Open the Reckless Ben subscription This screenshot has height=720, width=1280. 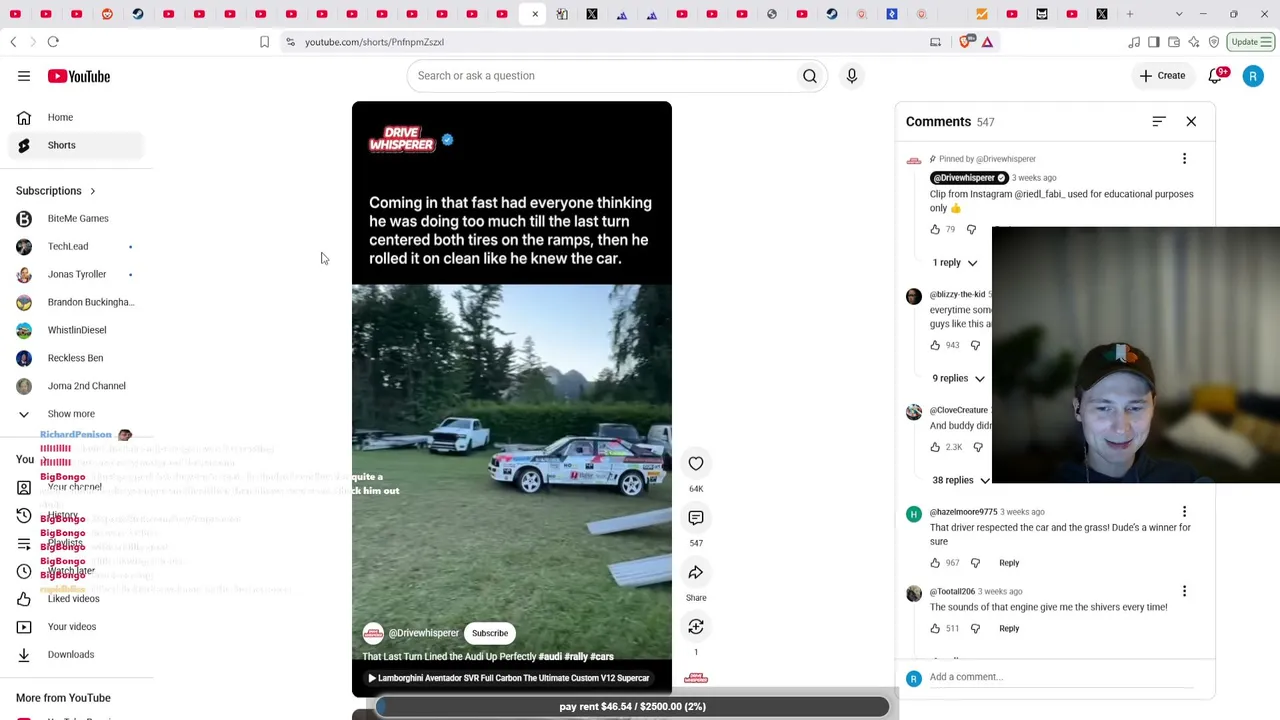77,358
